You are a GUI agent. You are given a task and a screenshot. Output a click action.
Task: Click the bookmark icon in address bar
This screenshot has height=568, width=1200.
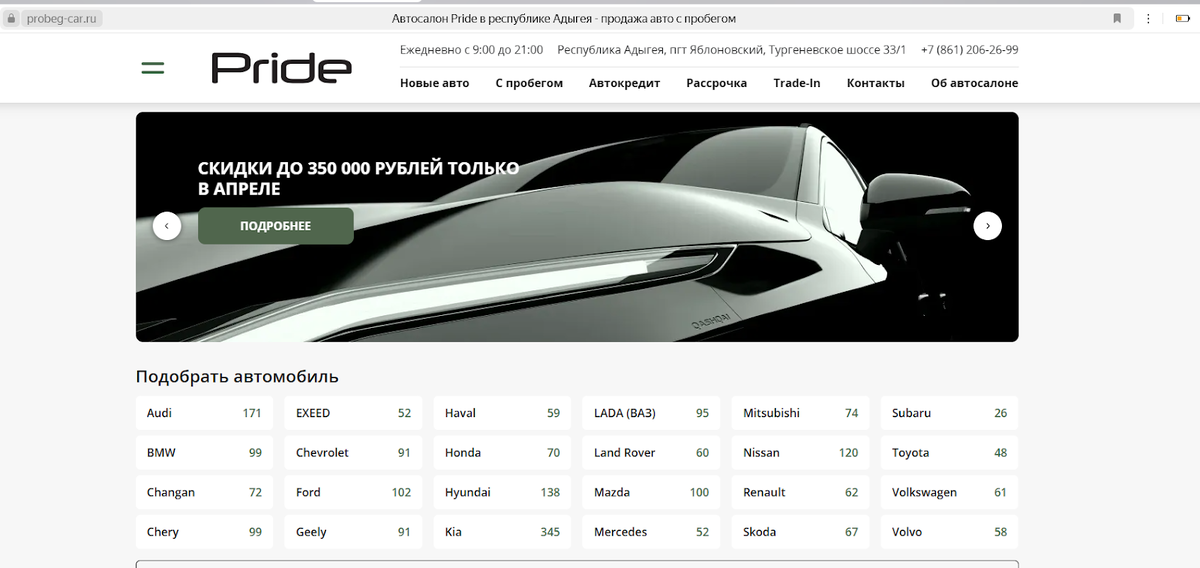pyautogui.click(x=1117, y=18)
